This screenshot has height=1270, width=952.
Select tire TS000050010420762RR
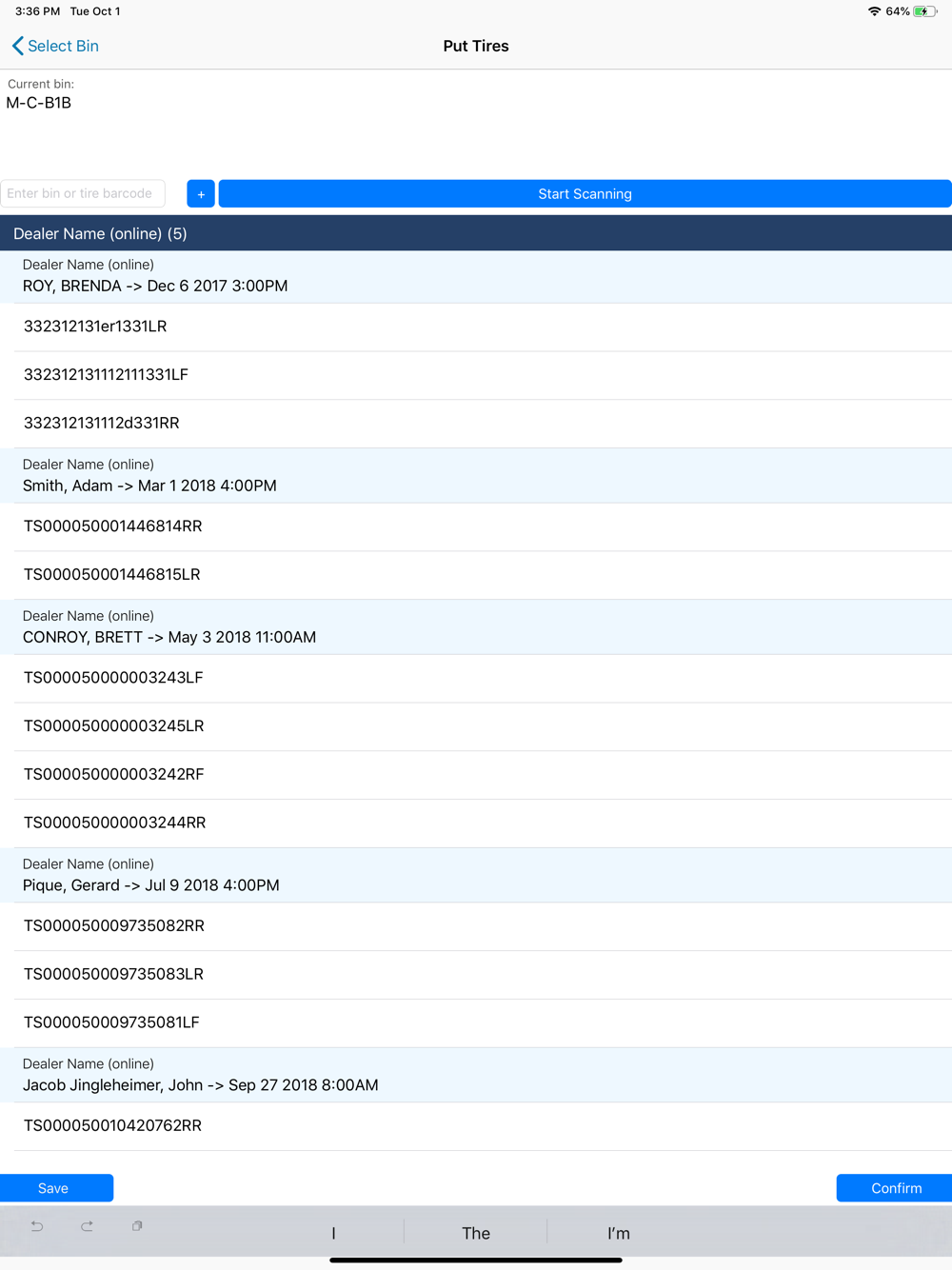coord(476,1126)
